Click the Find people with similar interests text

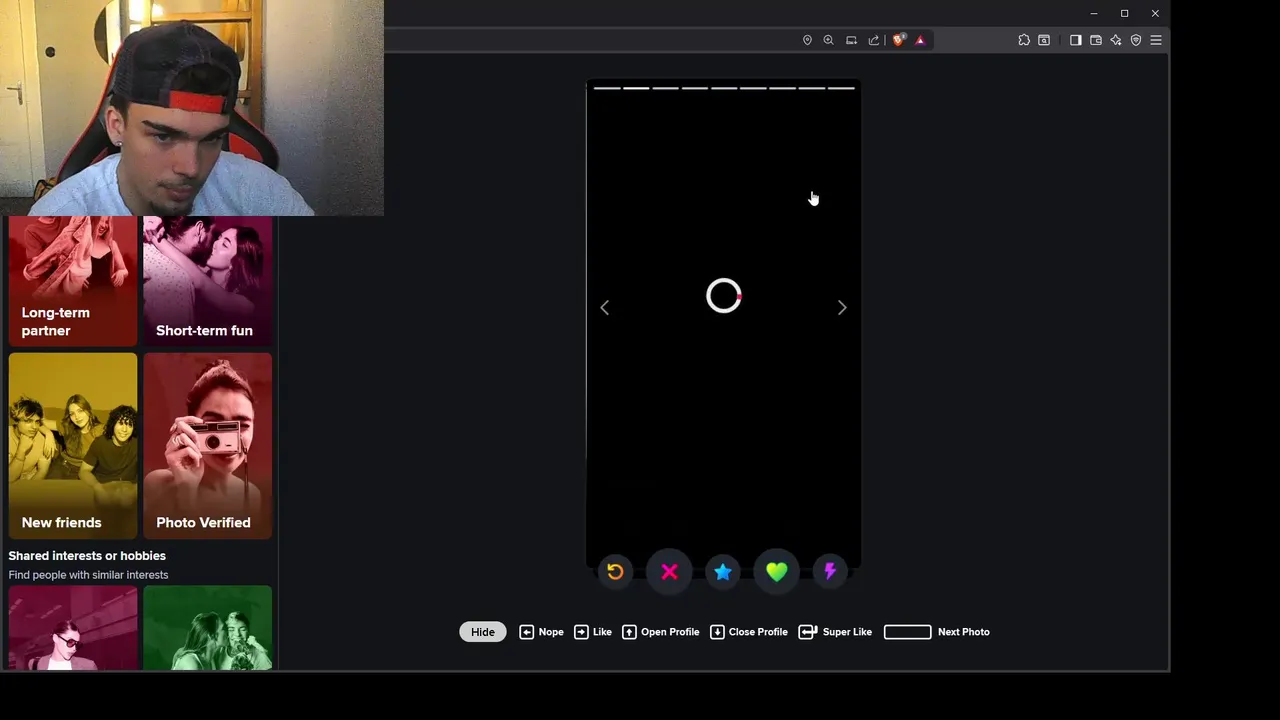pyautogui.click(x=88, y=575)
